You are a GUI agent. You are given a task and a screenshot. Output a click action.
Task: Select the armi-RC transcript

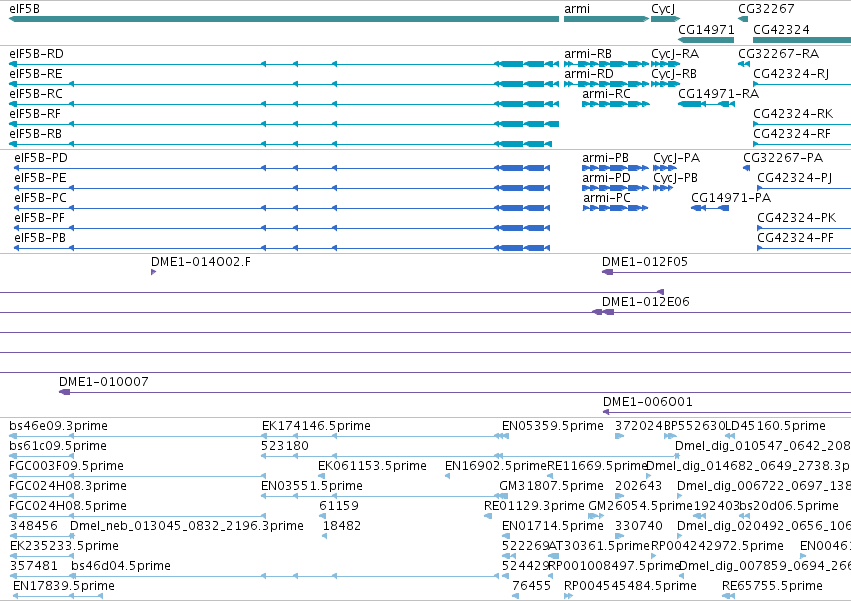point(615,104)
